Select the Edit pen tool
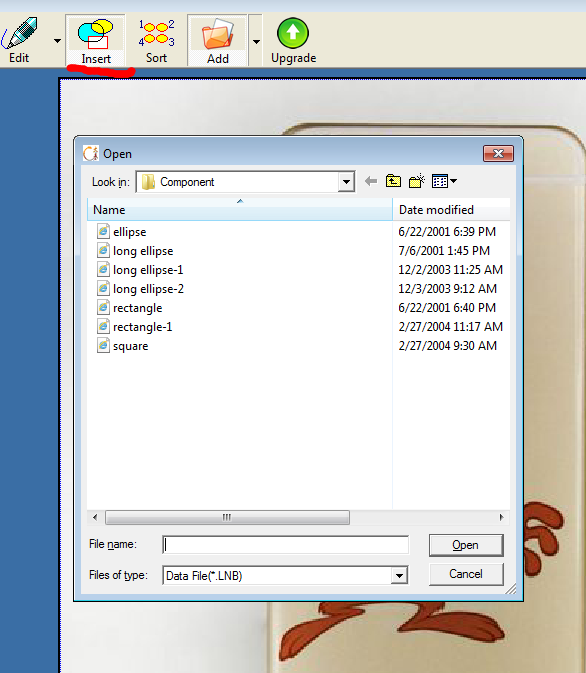This screenshot has width=586, height=673. (21, 39)
